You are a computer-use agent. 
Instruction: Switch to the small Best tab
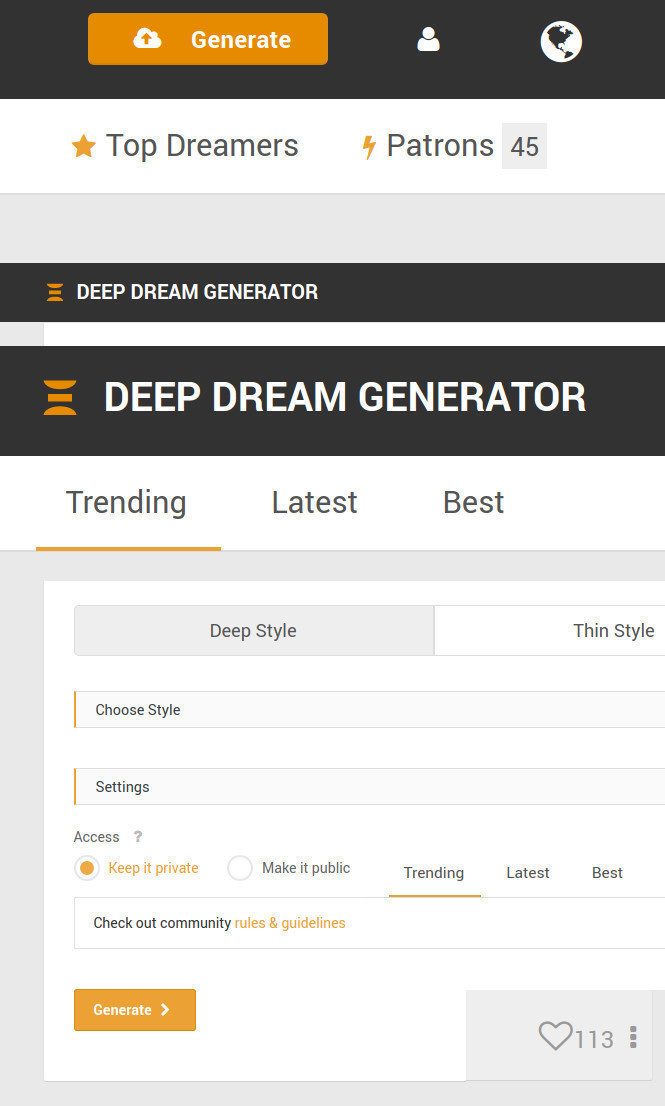point(607,873)
